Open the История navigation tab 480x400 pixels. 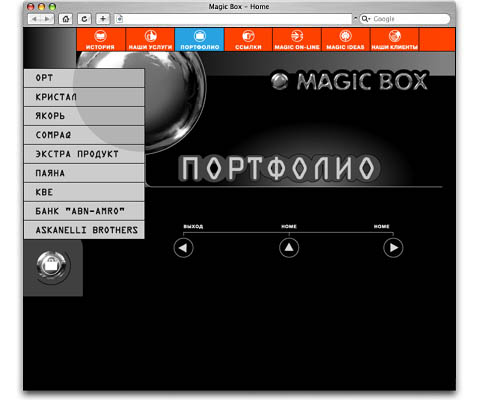point(101,39)
